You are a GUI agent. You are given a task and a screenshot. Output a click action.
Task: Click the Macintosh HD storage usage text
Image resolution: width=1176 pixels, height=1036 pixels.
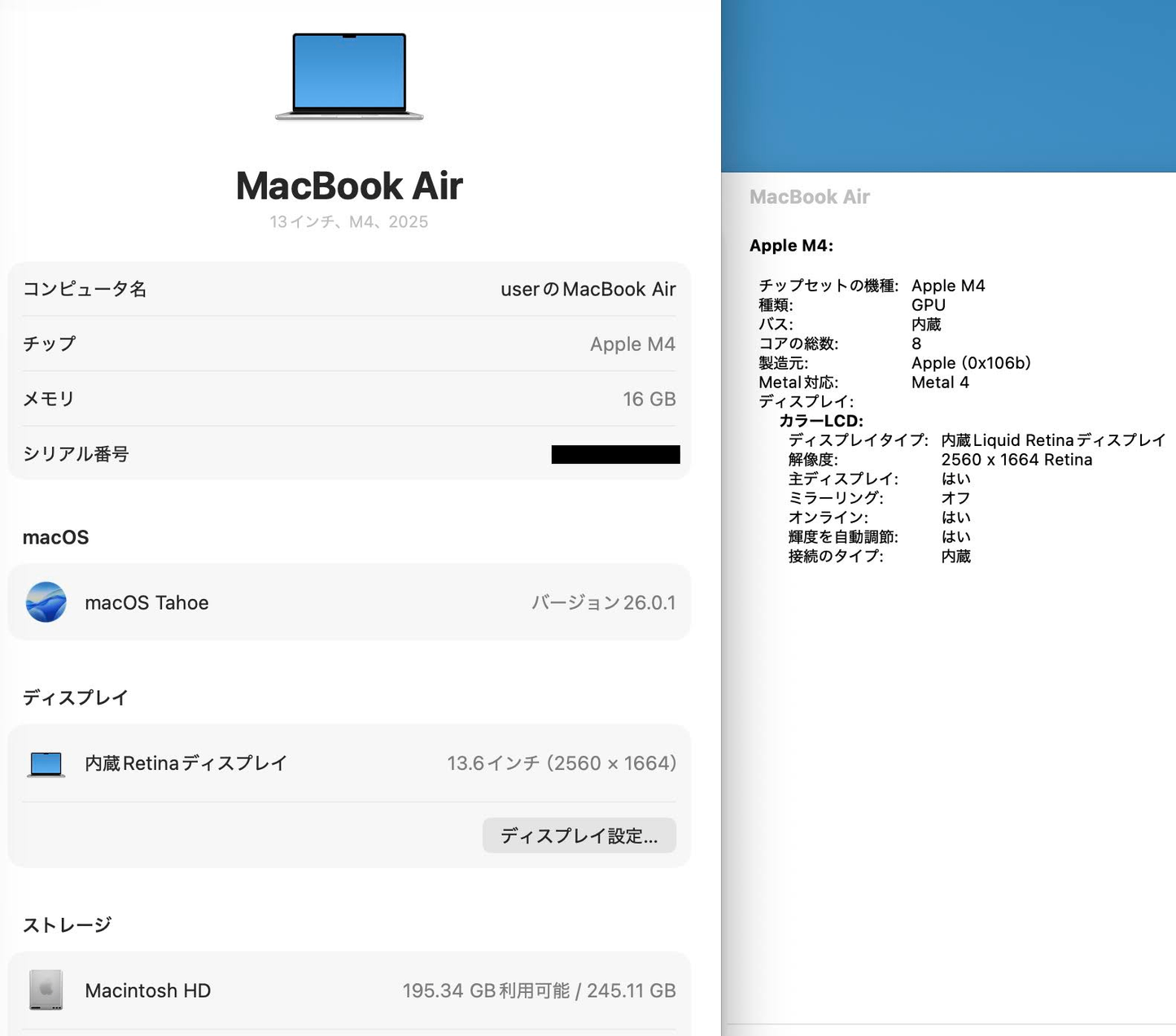(x=540, y=990)
